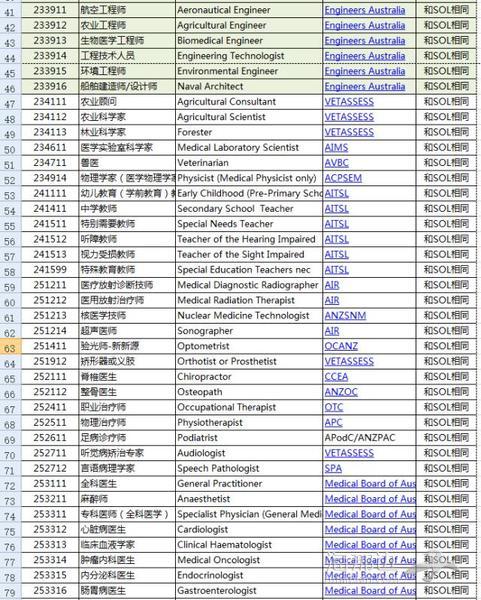This screenshot has height=600, width=481.
Task: Open Engineers Australia link for Aeronautical Engineer
Action: point(365,10)
